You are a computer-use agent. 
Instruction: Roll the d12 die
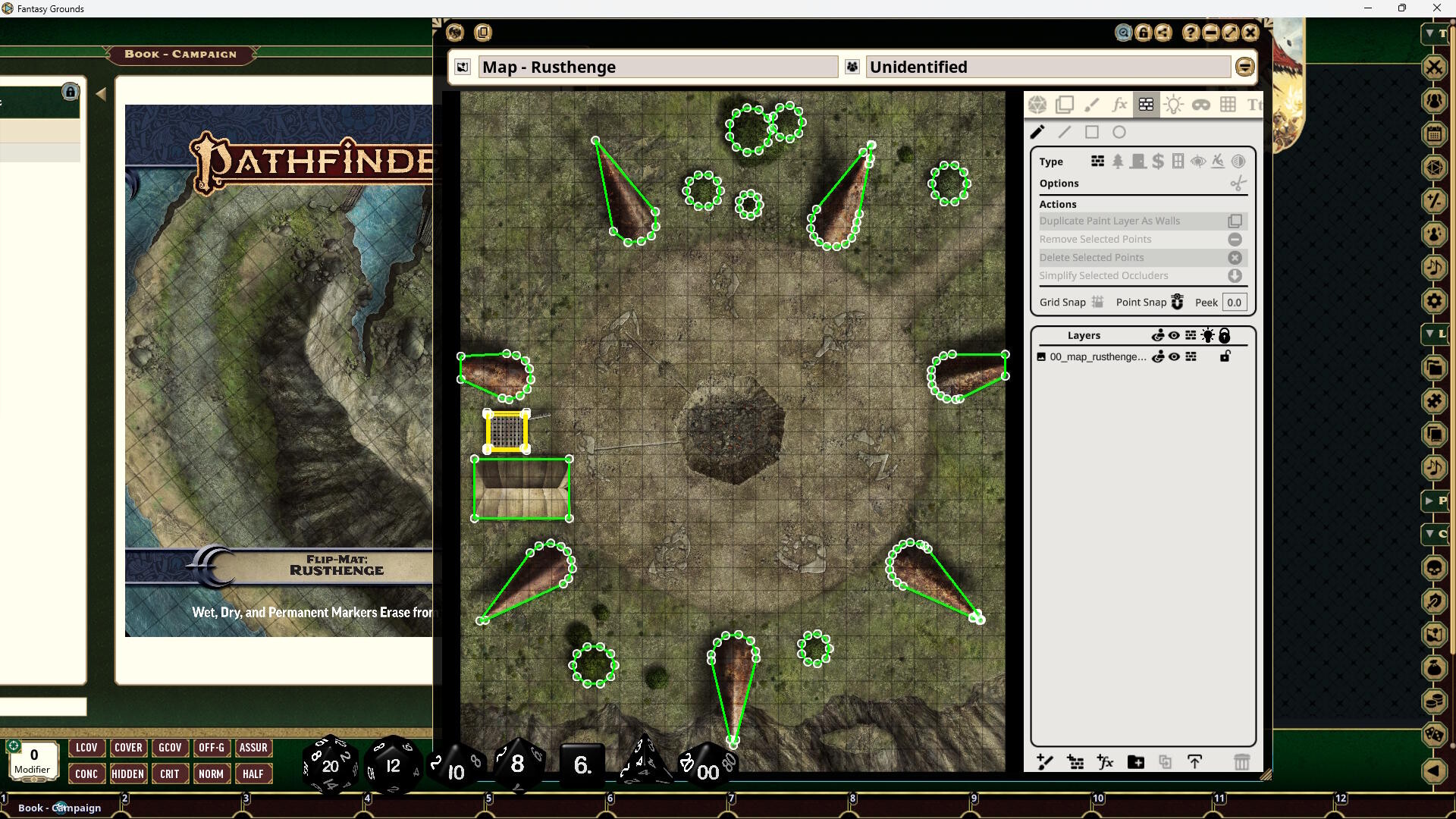[x=392, y=764]
